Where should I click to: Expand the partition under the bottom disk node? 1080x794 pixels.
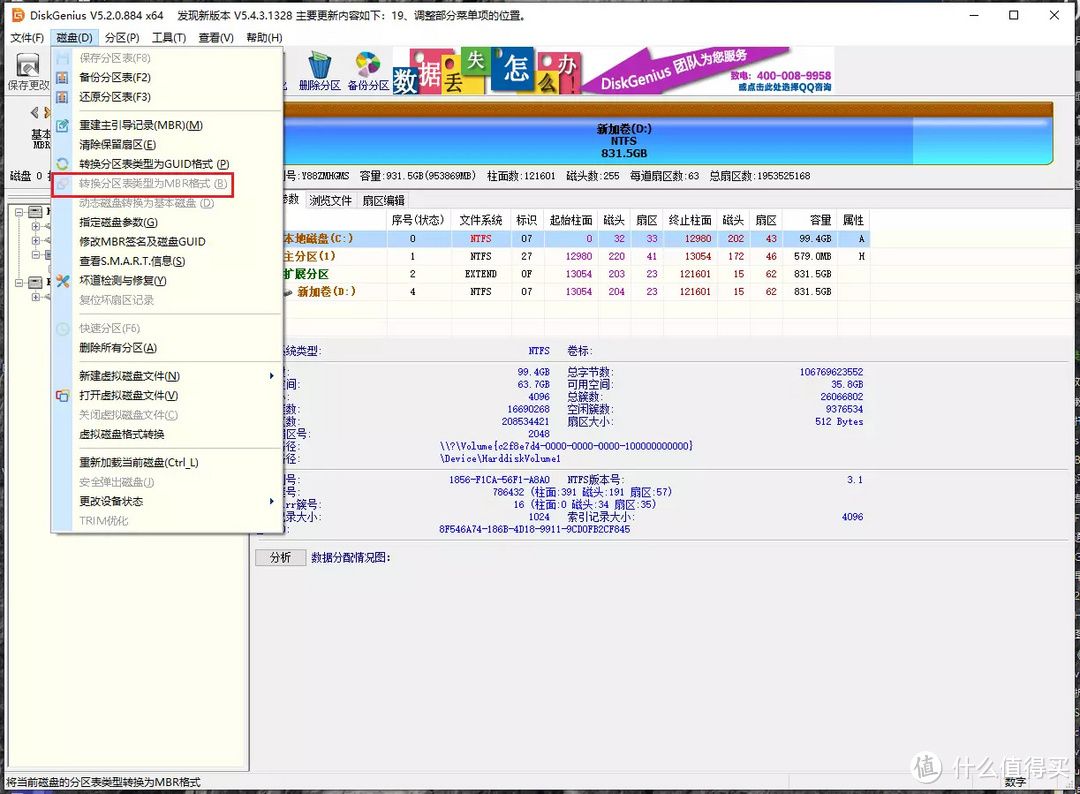(35, 297)
